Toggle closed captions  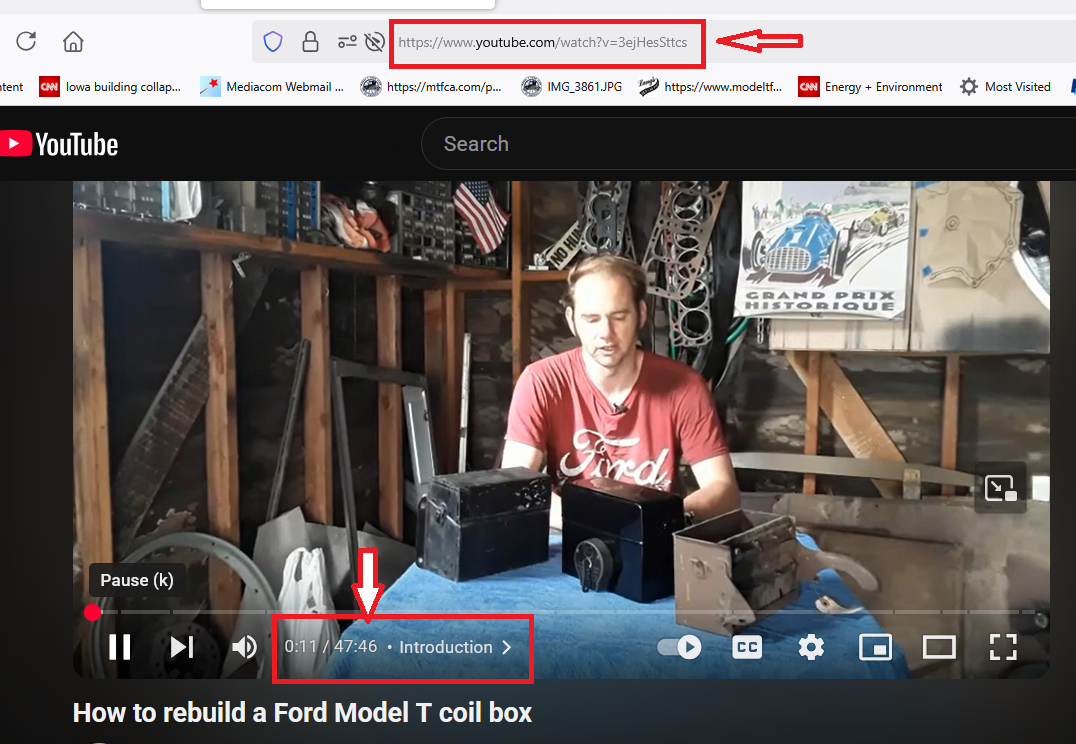pos(747,647)
